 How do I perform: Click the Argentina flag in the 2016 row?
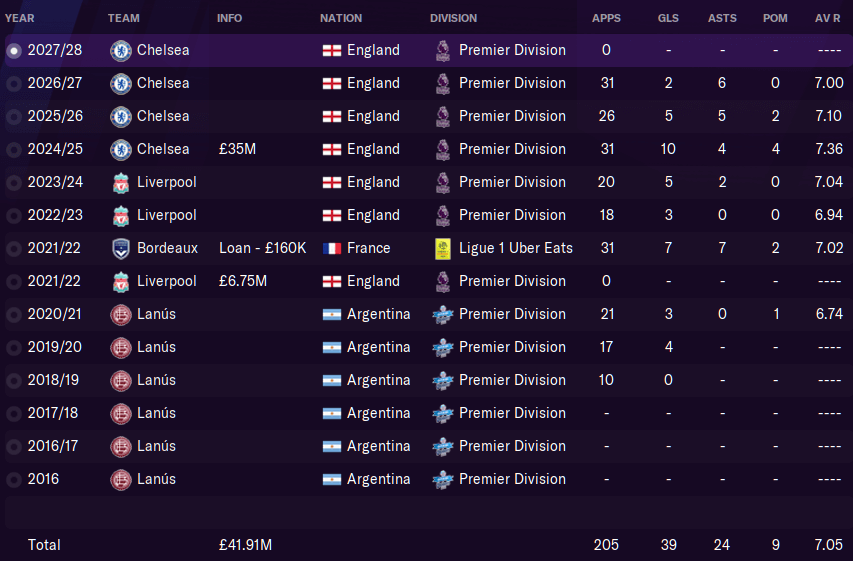pos(332,479)
